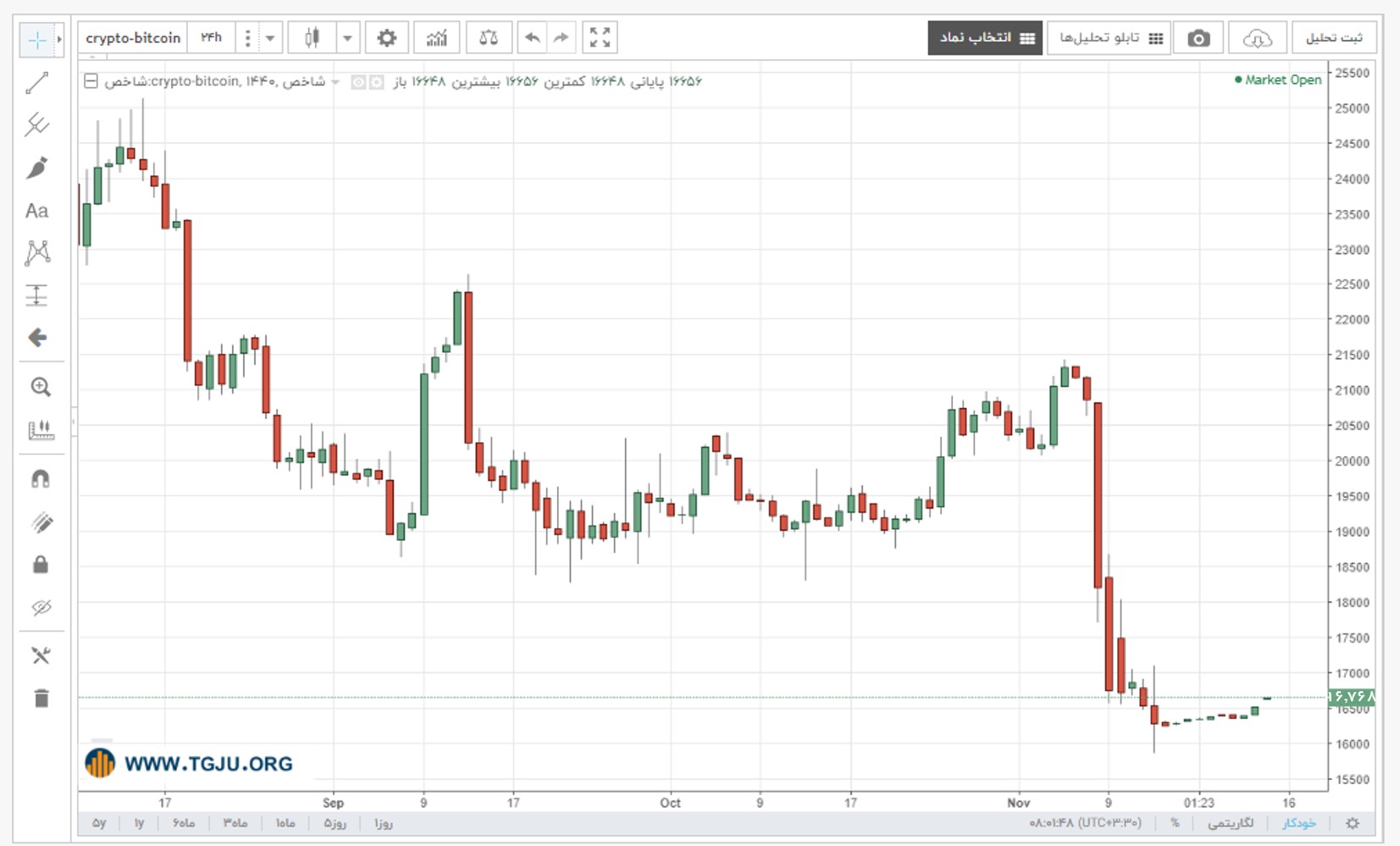Image resolution: width=1400 pixels, height=846 pixels.
Task: Select the brush drawing tool
Action: click(x=37, y=168)
